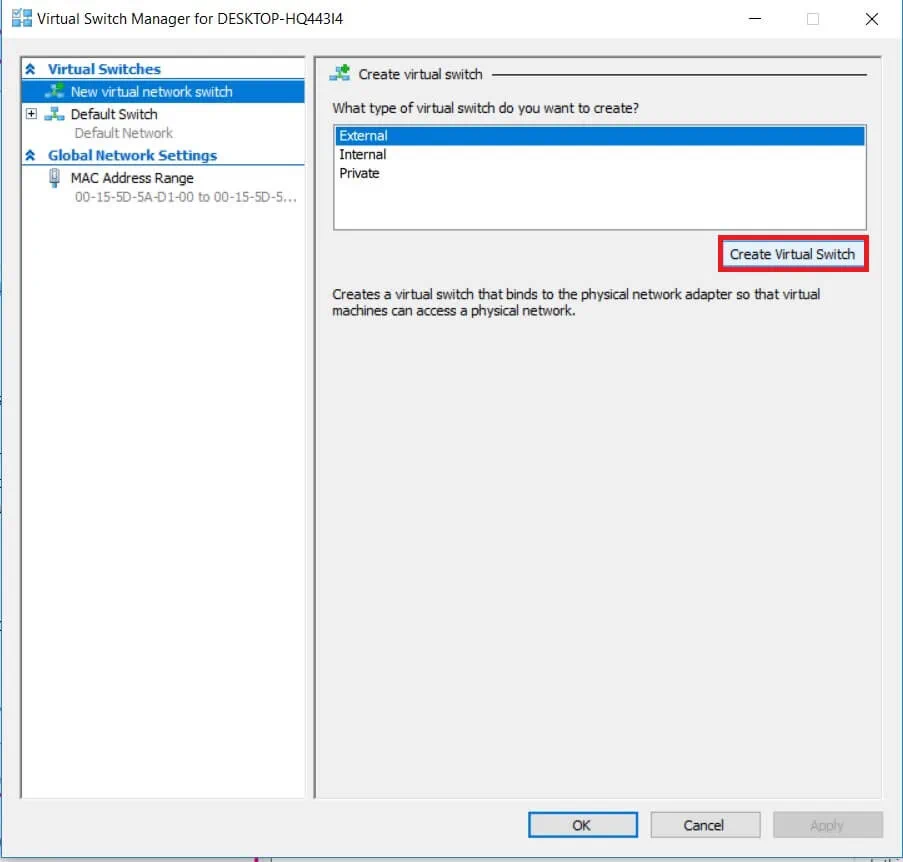Click the 00-15-5D MAC range value text
903x862 pixels.
(x=186, y=197)
